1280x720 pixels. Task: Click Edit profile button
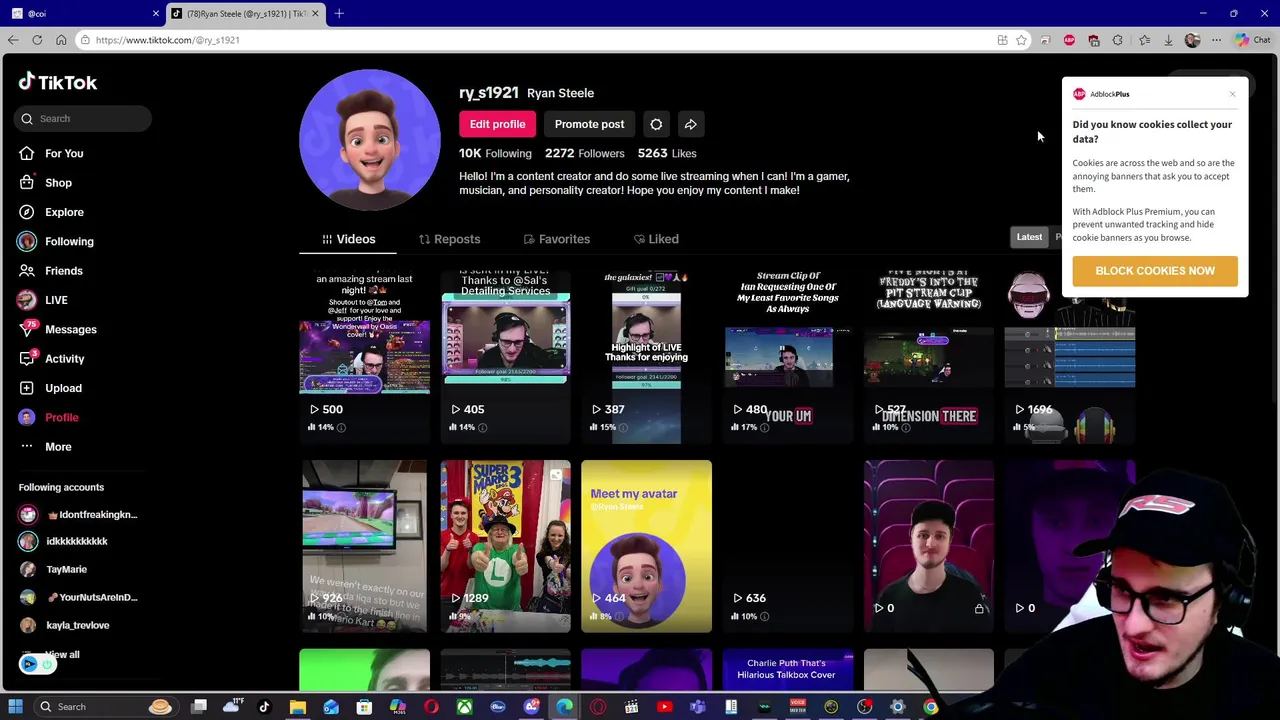pyautogui.click(x=497, y=124)
